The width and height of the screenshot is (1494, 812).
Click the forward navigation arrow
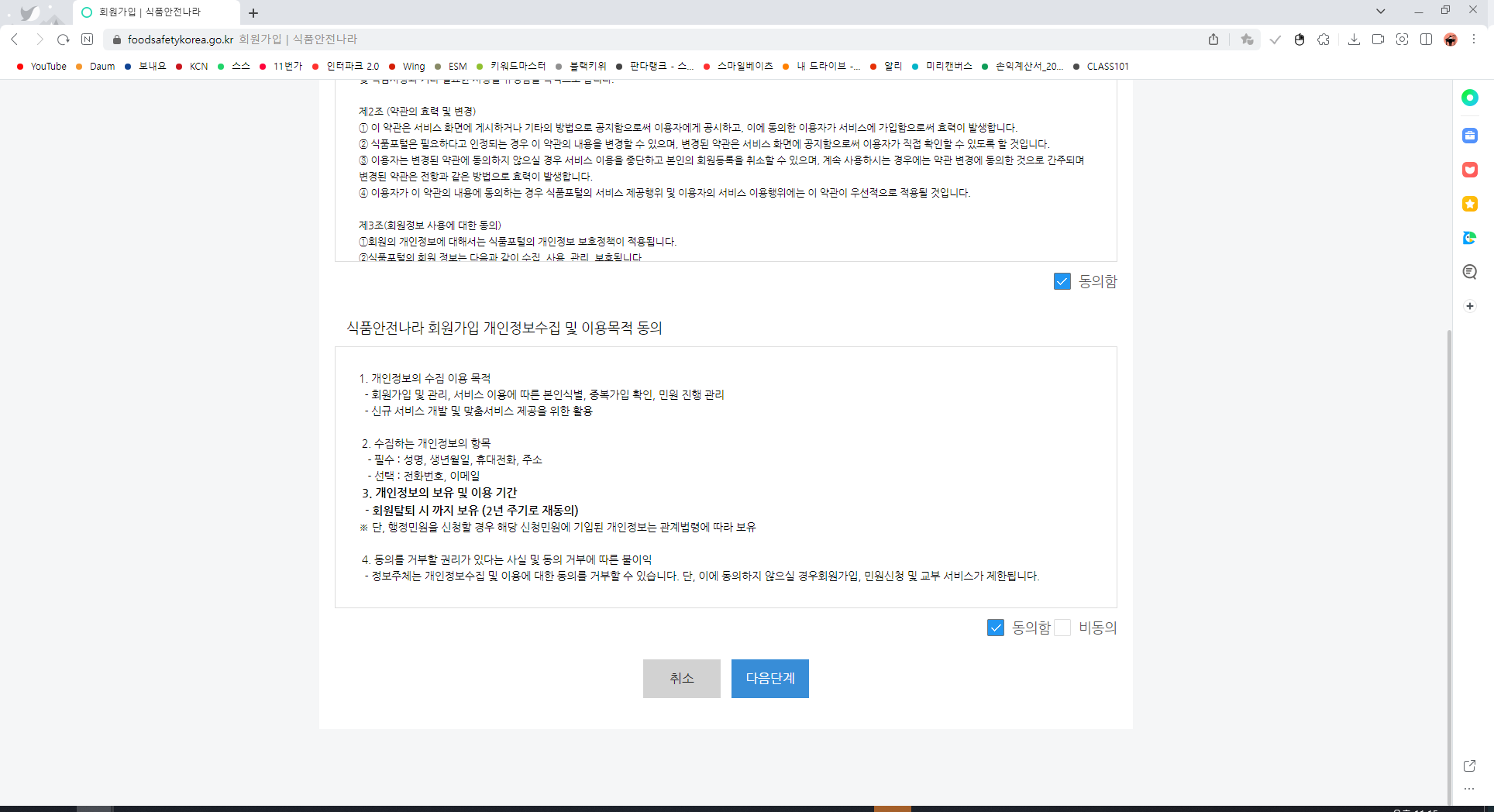click(x=39, y=40)
